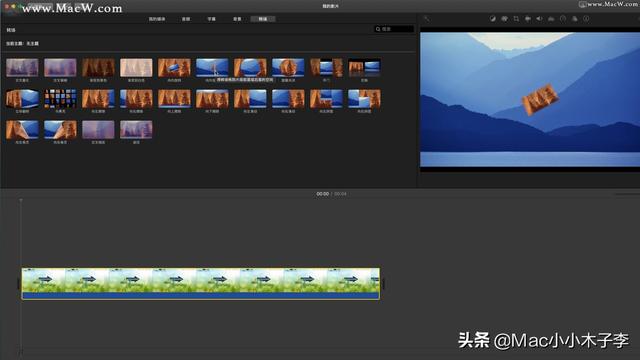Select the Puzzle Right transition thumbnail

coord(364,99)
